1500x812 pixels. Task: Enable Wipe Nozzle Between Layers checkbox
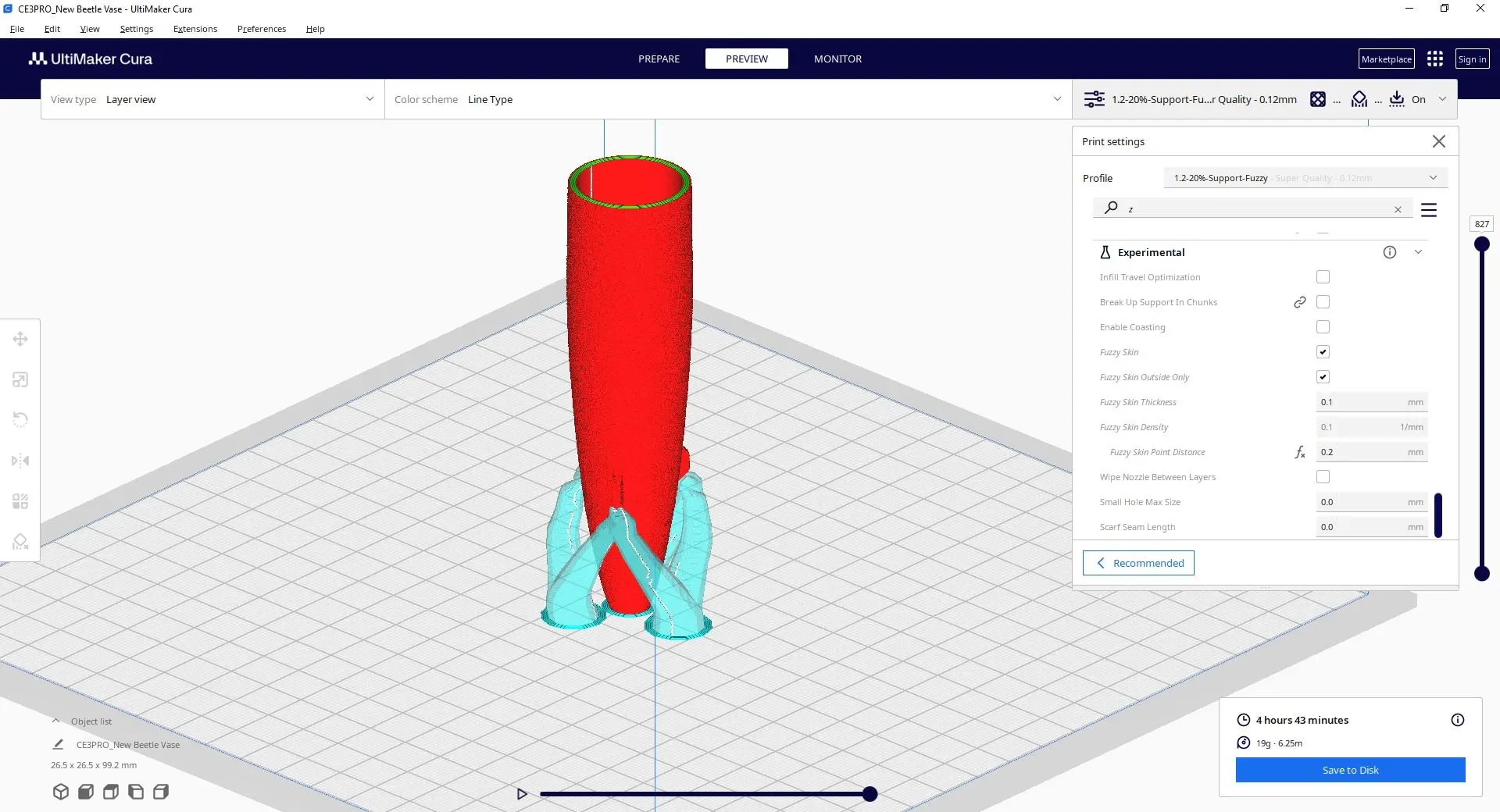[1323, 477]
